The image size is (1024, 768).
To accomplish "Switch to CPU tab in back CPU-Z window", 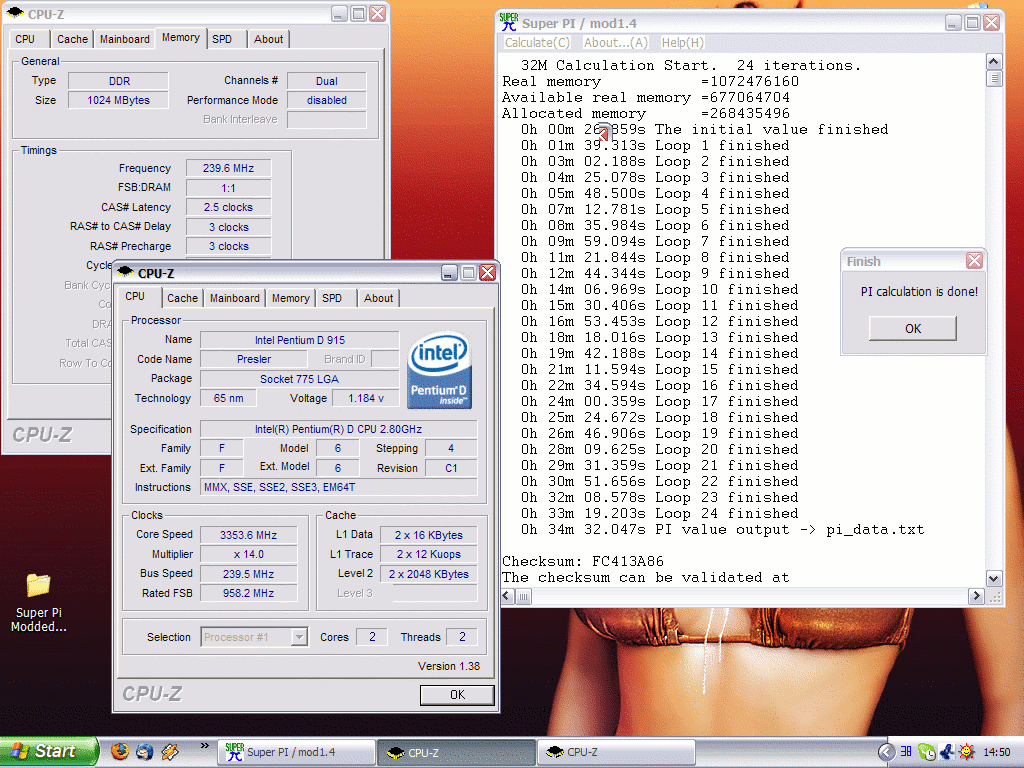I will (25, 39).
